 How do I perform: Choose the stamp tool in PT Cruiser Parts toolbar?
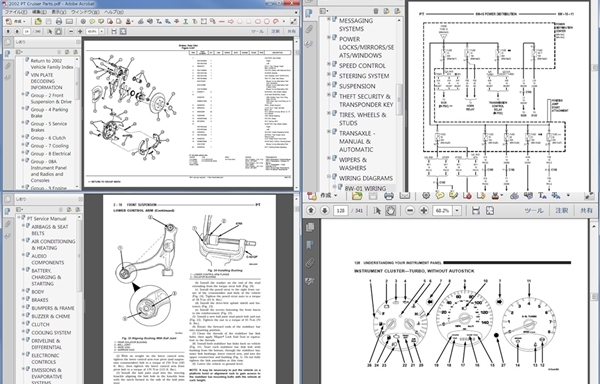(129, 21)
